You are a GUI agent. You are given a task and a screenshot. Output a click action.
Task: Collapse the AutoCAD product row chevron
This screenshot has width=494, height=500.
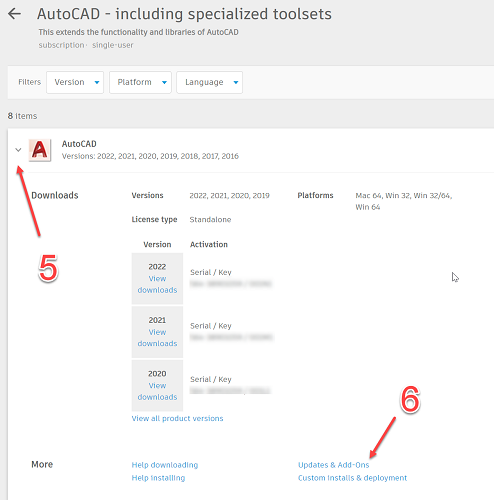[18, 150]
